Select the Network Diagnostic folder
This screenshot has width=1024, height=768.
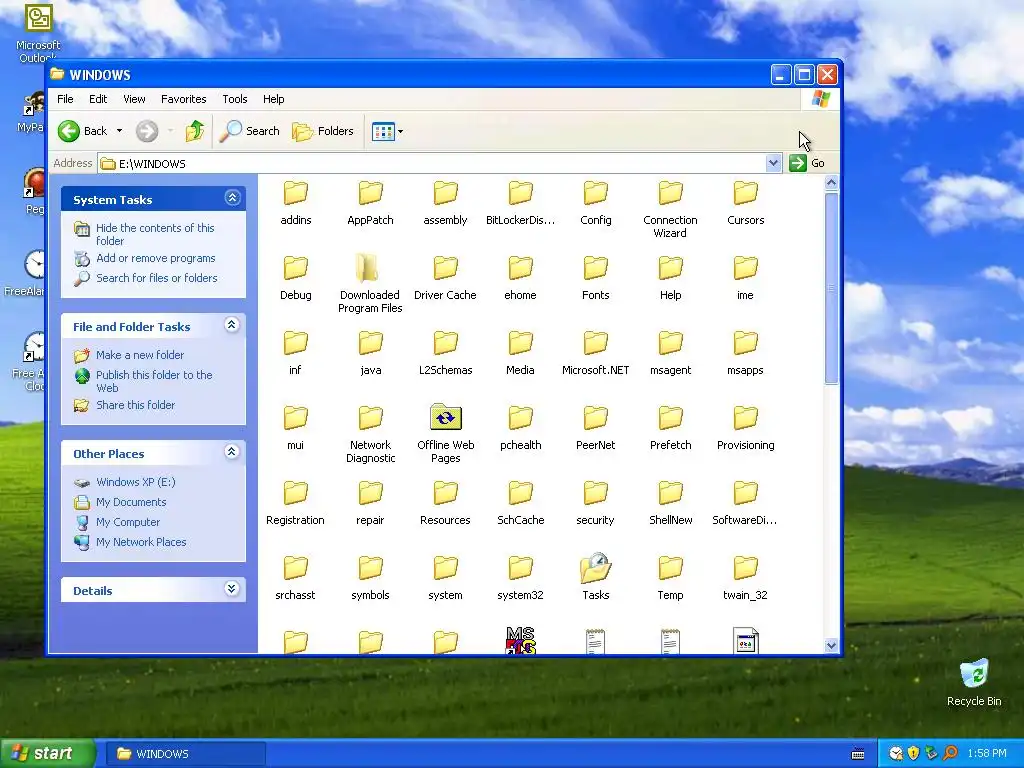(370, 434)
